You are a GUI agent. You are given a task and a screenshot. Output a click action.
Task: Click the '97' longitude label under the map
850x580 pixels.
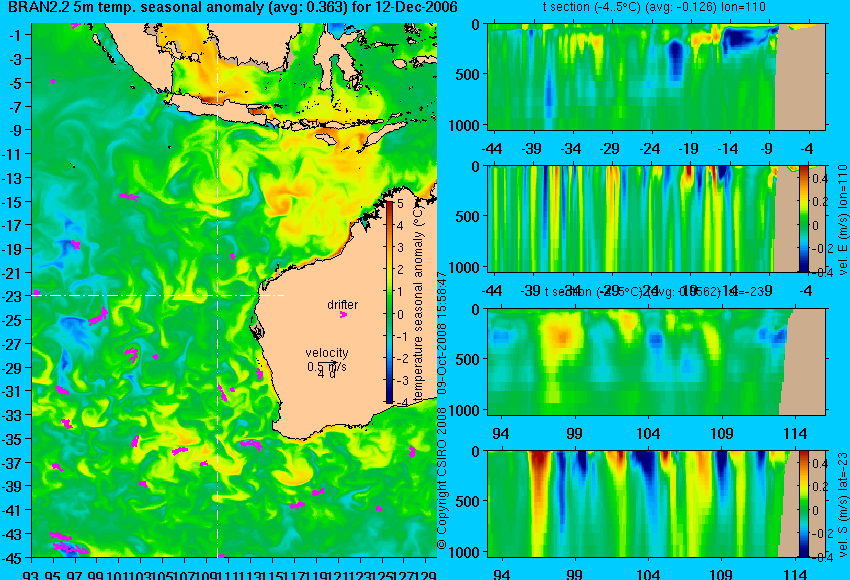tap(74, 574)
